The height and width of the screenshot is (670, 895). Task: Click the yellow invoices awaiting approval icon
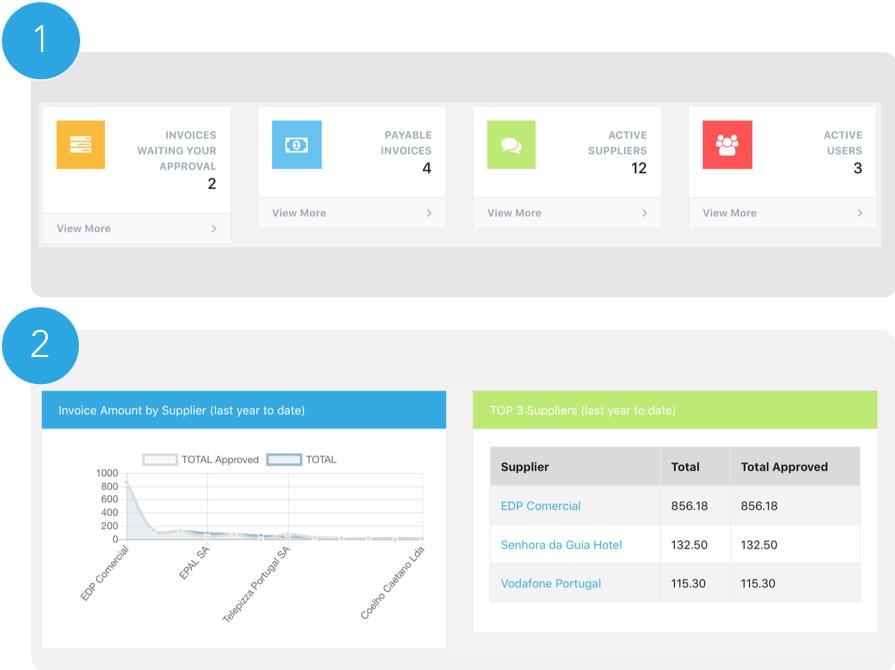pos(81,145)
